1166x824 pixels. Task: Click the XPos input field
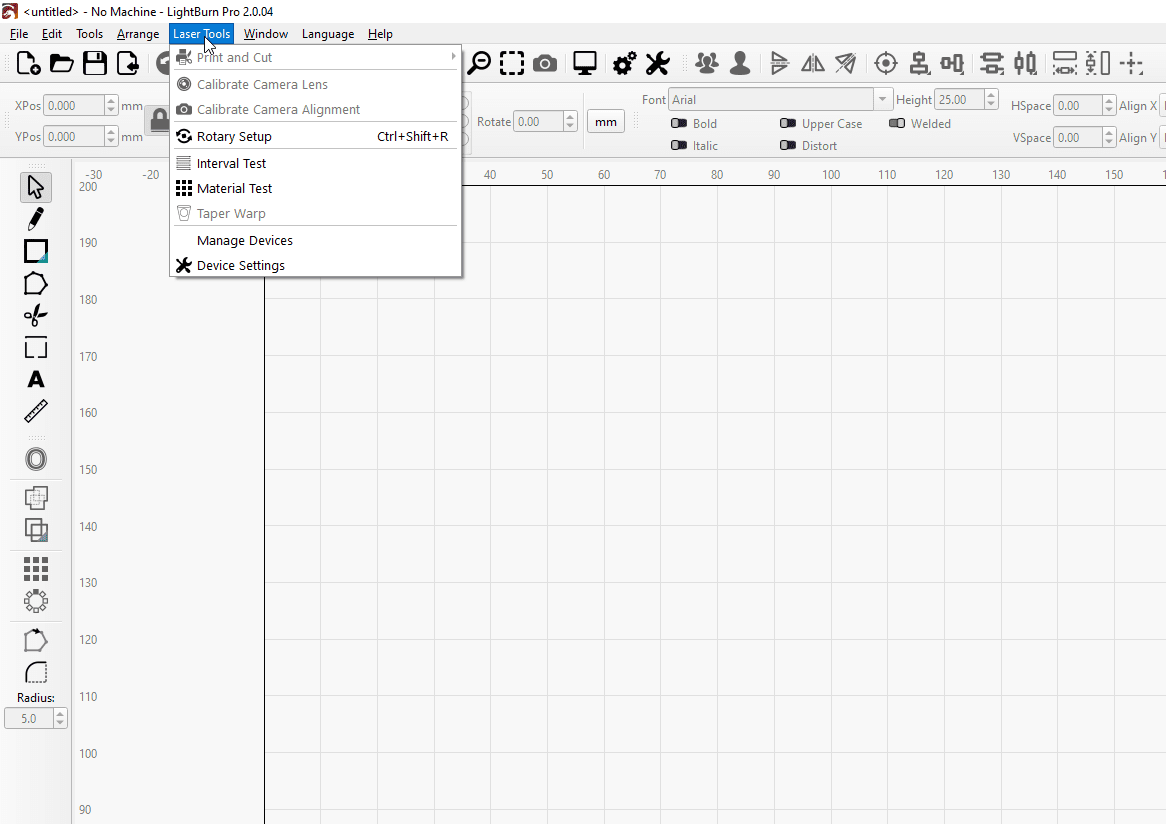[x=74, y=106]
